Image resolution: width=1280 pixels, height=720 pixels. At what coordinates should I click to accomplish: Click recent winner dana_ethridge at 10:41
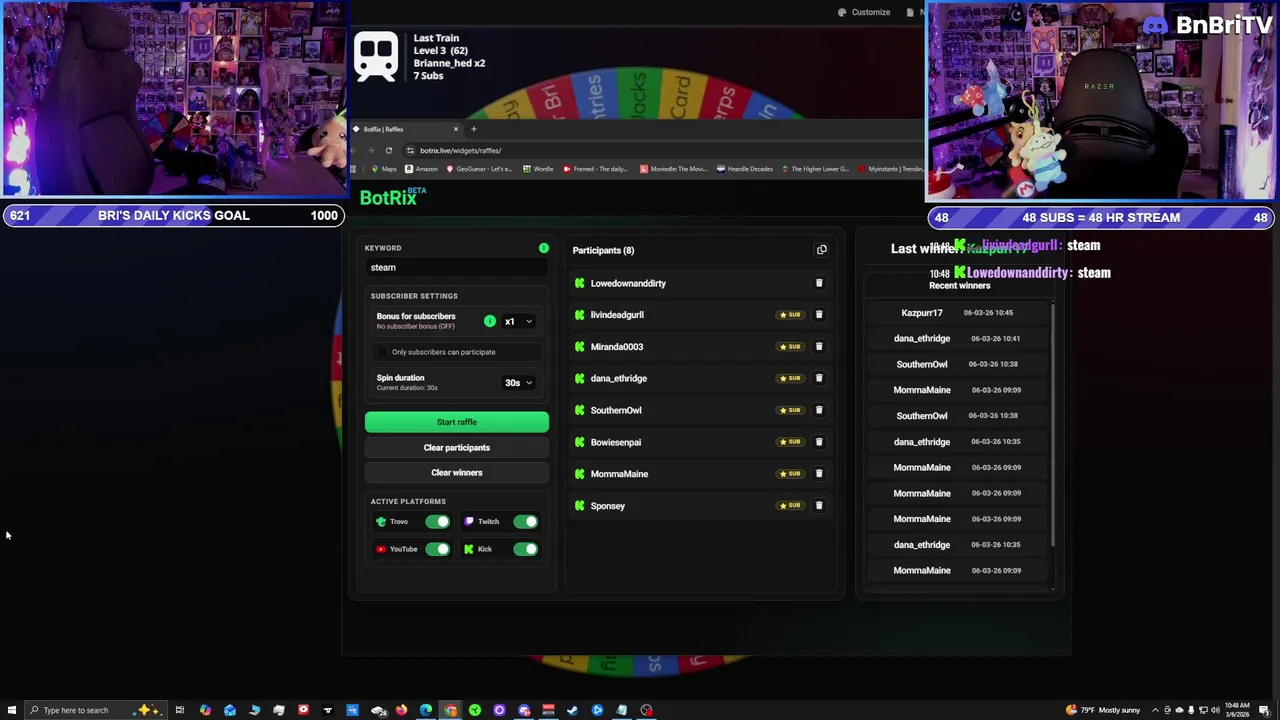tap(958, 339)
